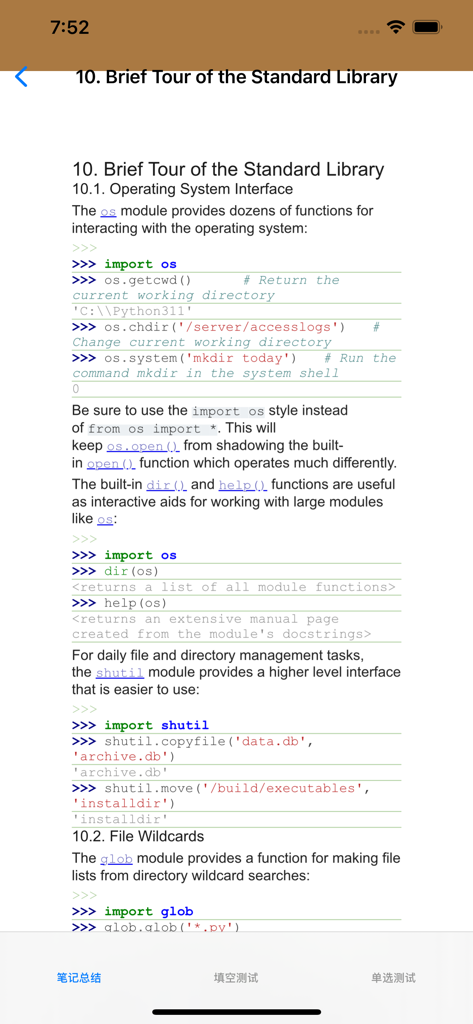Tap the home indicator bar
Viewport: 473px width, 1024px height.
[x=236, y=1012]
